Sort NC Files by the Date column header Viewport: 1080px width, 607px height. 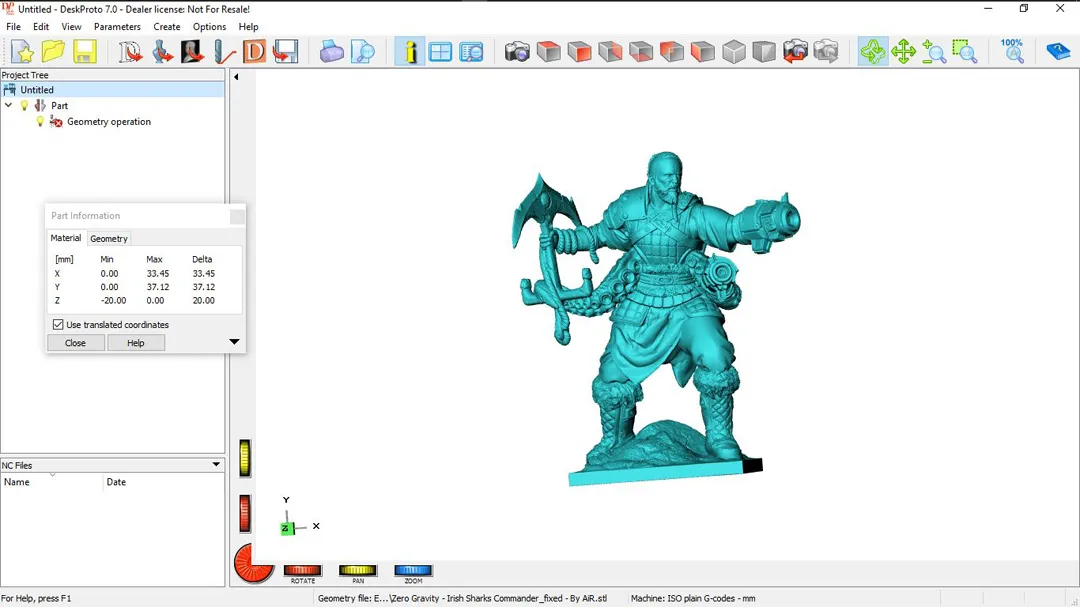click(164, 482)
